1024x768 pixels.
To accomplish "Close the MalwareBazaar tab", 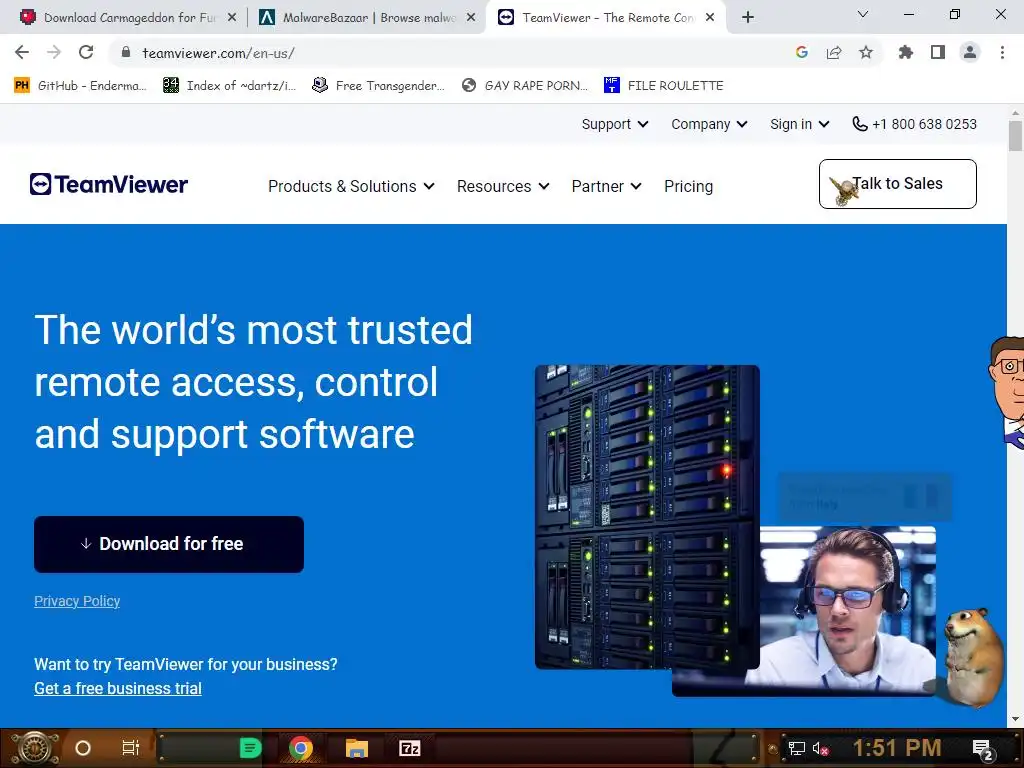I will point(471,18).
